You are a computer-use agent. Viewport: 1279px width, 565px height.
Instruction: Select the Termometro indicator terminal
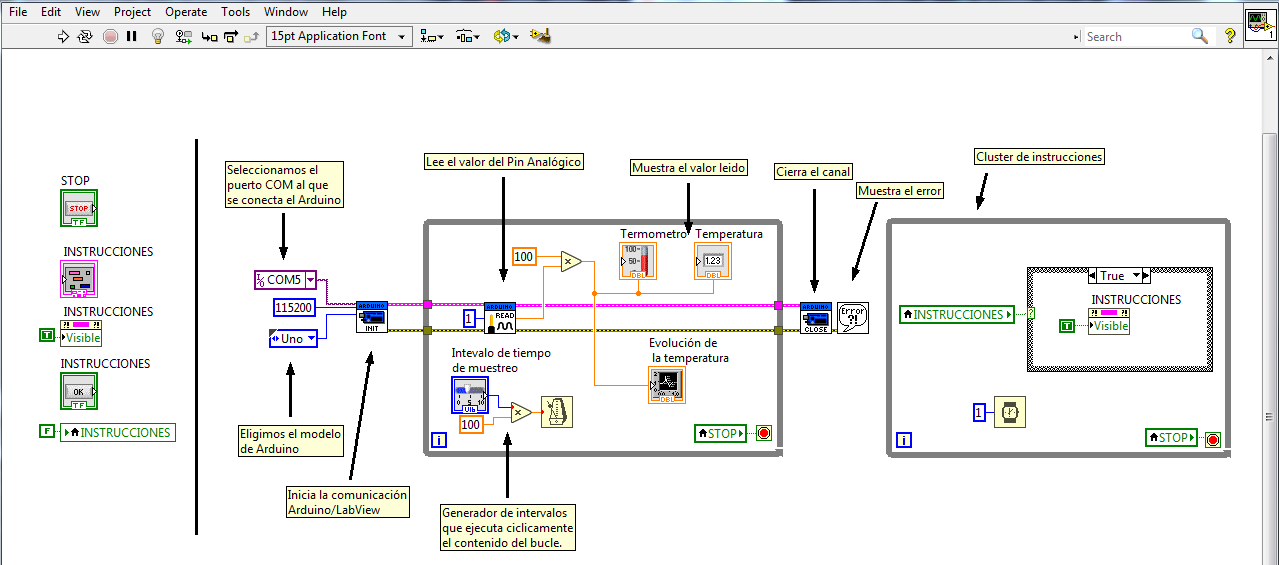[x=638, y=260]
